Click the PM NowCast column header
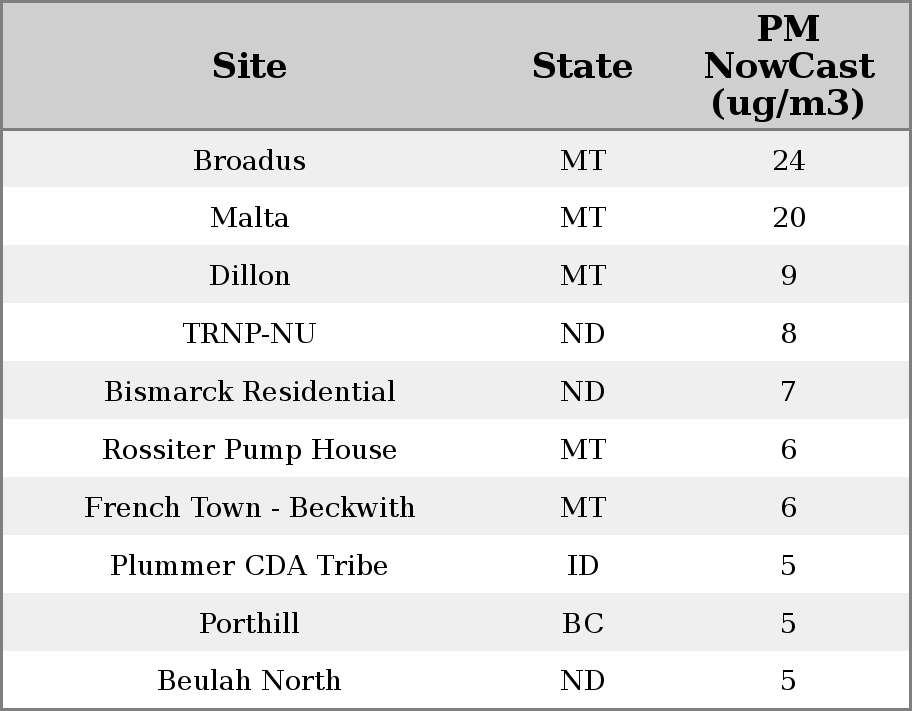This screenshot has width=912, height=711. coord(788,66)
